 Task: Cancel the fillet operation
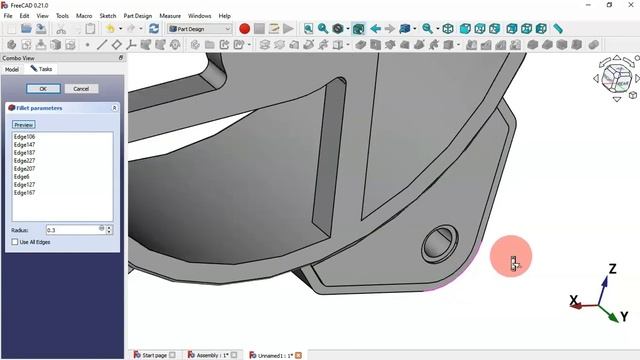(81, 89)
